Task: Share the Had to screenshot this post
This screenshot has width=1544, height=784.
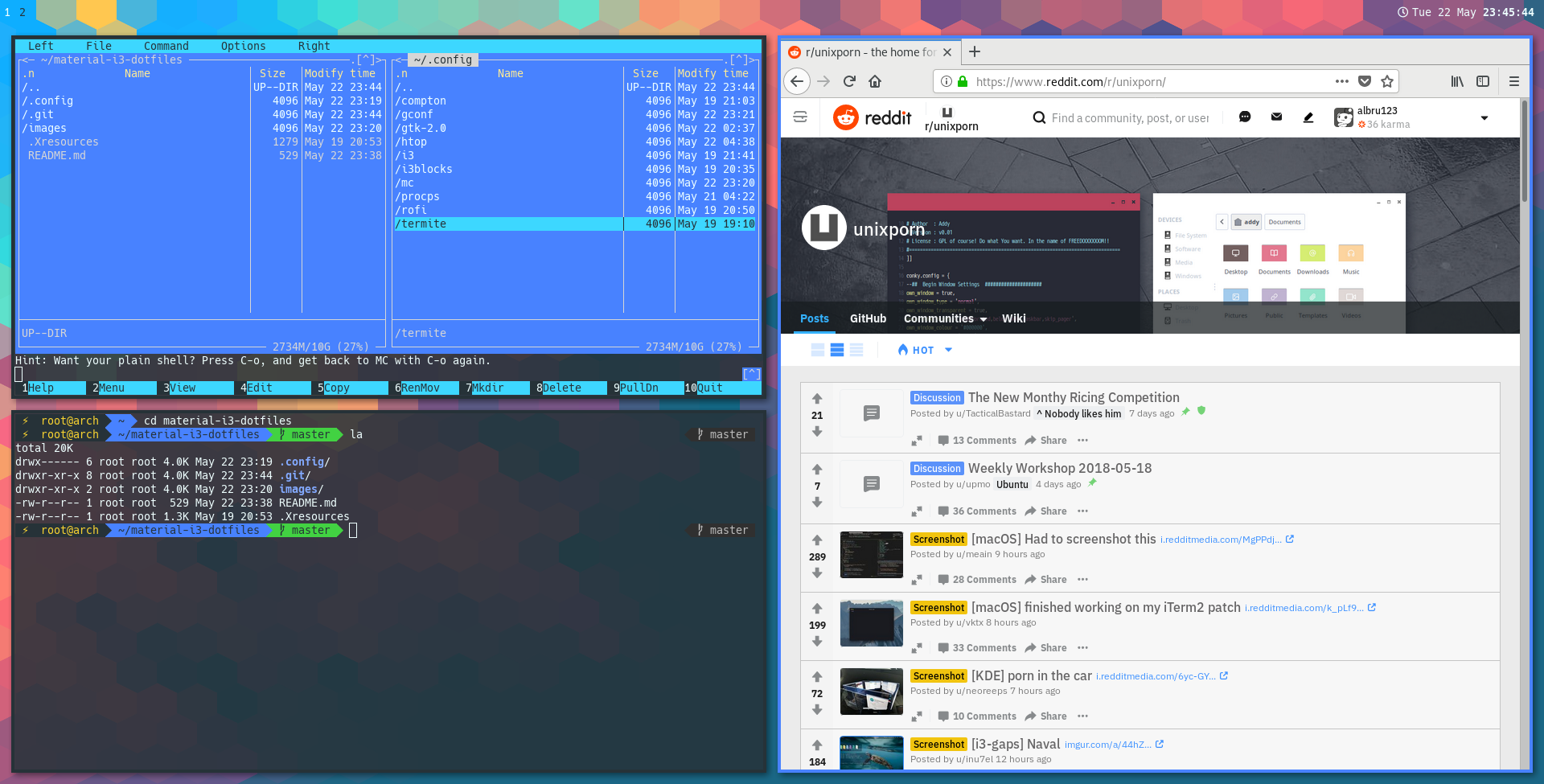Action: [x=1045, y=580]
